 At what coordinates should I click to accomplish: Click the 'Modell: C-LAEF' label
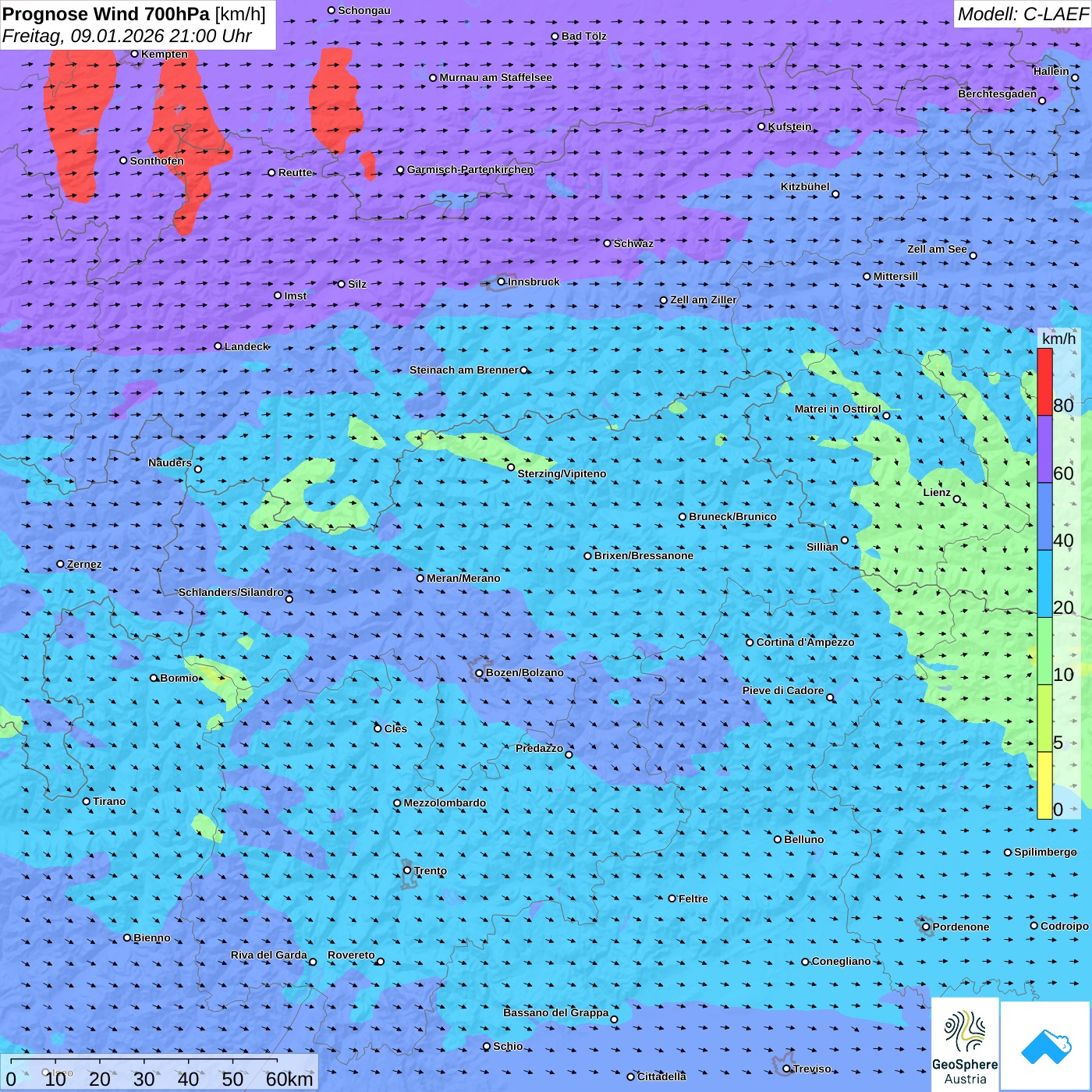(x=1023, y=14)
